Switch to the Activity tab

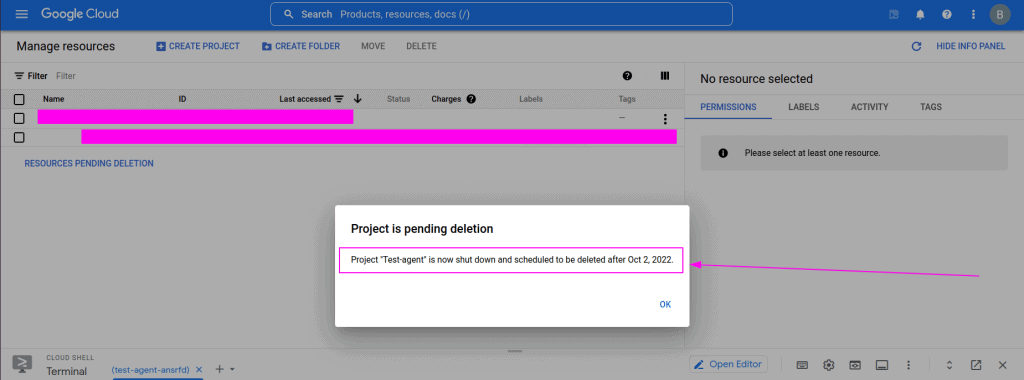[x=869, y=107]
